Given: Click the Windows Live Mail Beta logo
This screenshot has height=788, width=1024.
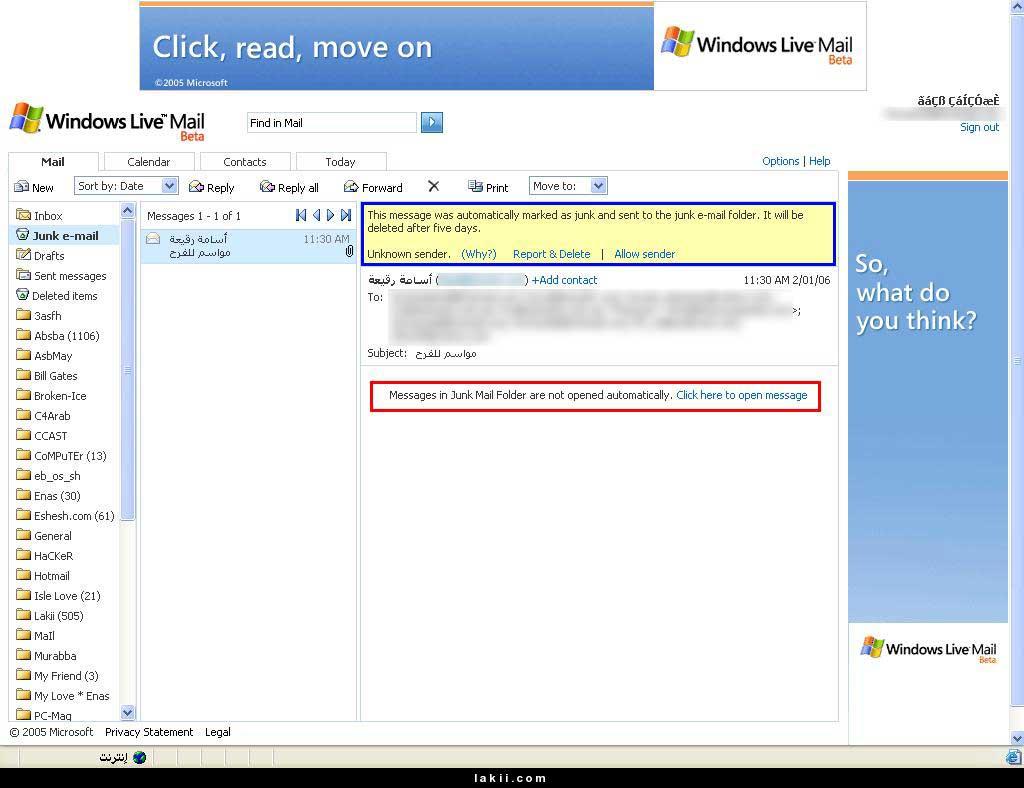Looking at the screenshot, I should tap(107, 121).
